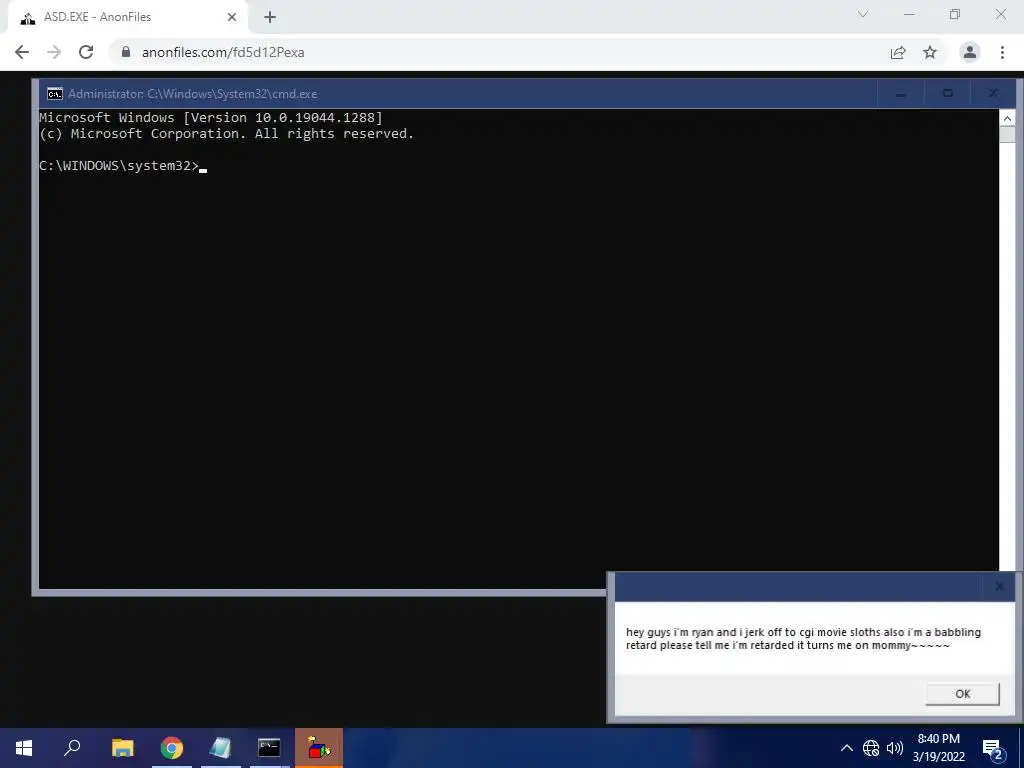Open the Windows Start menu
The width and height of the screenshot is (1024, 768).
(x=24, y=748)
